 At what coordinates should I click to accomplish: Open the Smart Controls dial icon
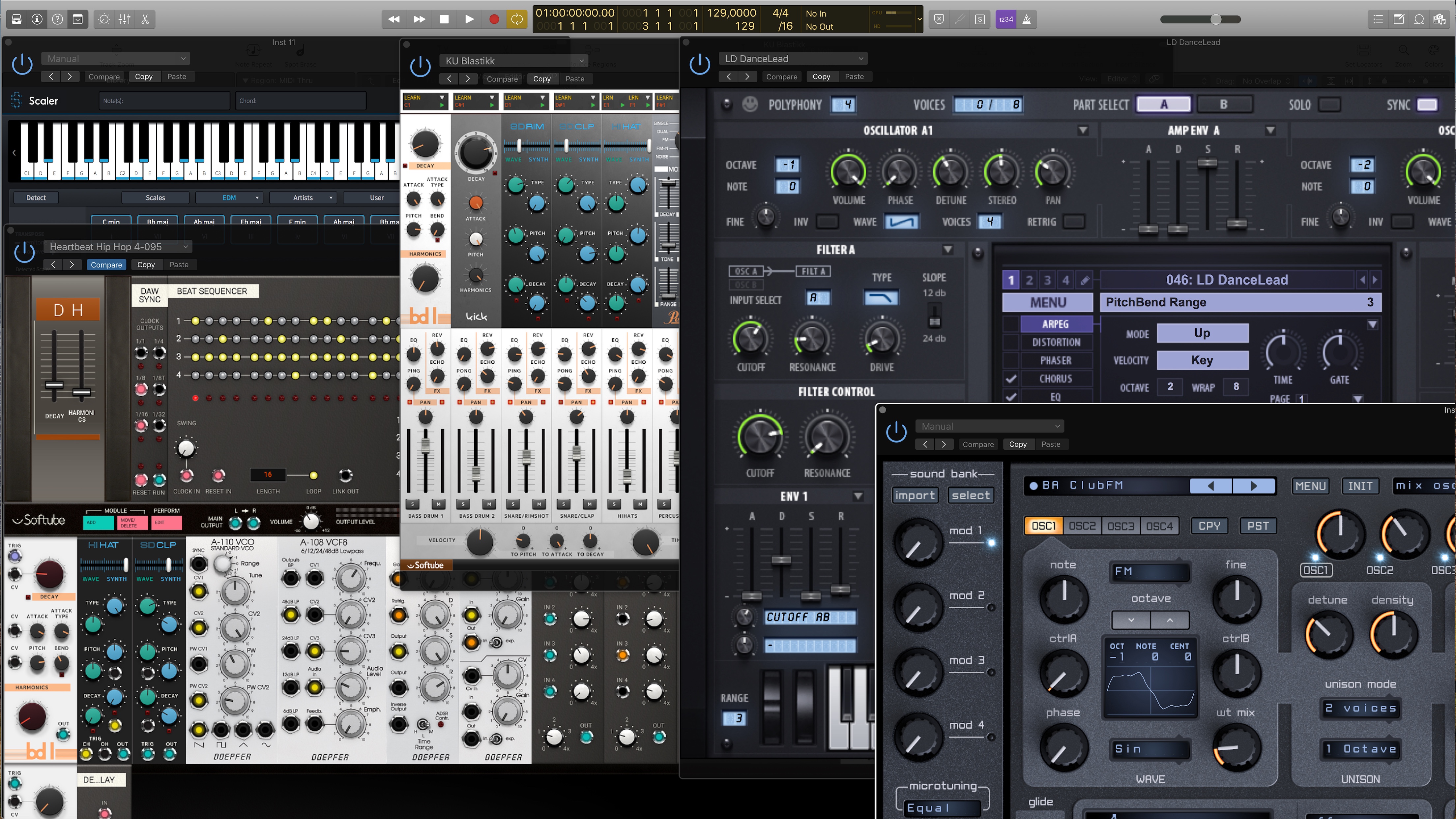(x=104, y=19)
